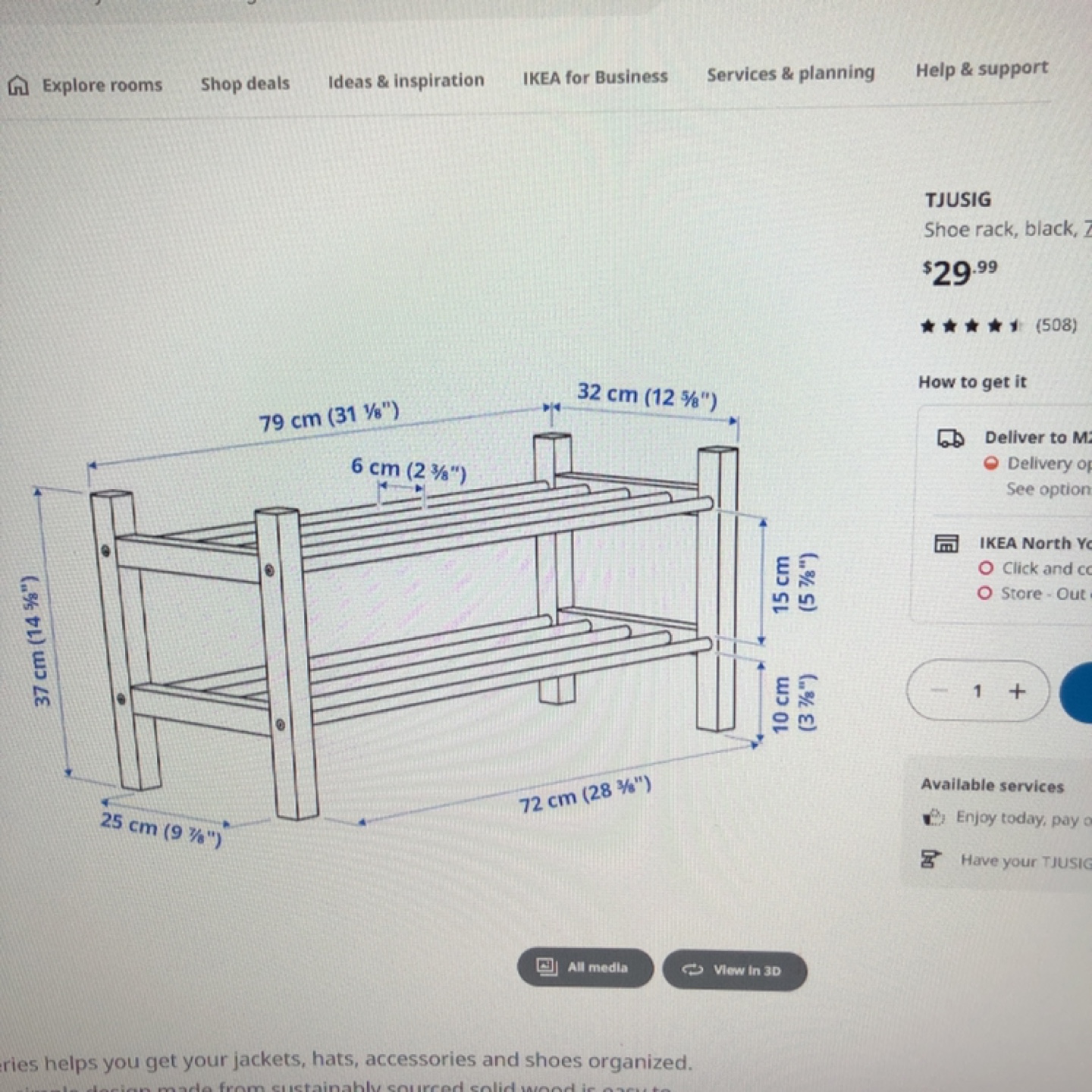Click the assembly service icon beside Have your TJUSIG
Image resolution: width=1092 pixels, height=1092 pixels.
[930, 859]
